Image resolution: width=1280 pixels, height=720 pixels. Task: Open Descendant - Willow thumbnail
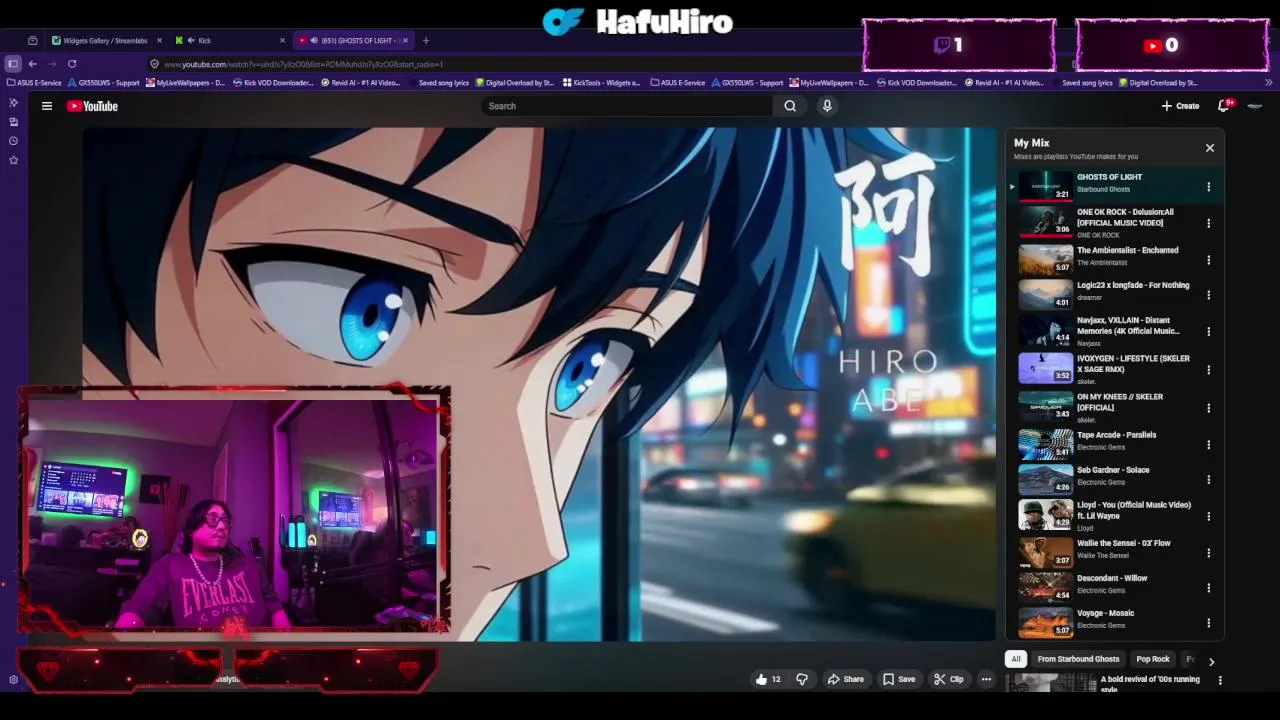1045,586
